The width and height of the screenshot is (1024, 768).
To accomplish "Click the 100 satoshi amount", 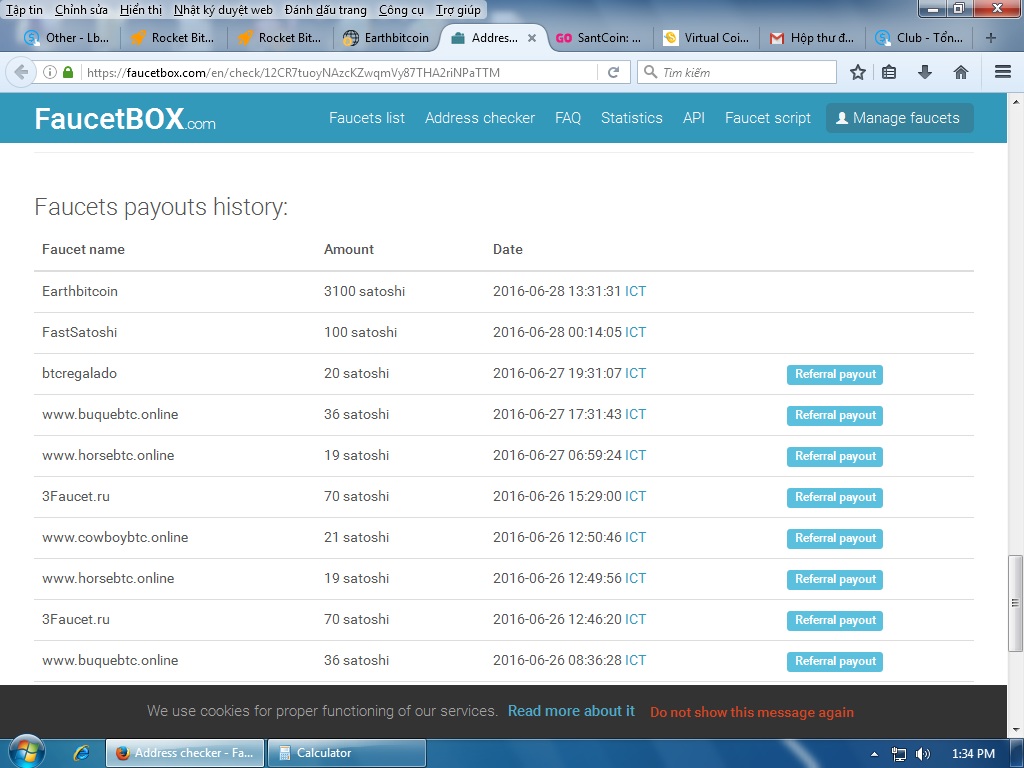I will coord(360,332).
